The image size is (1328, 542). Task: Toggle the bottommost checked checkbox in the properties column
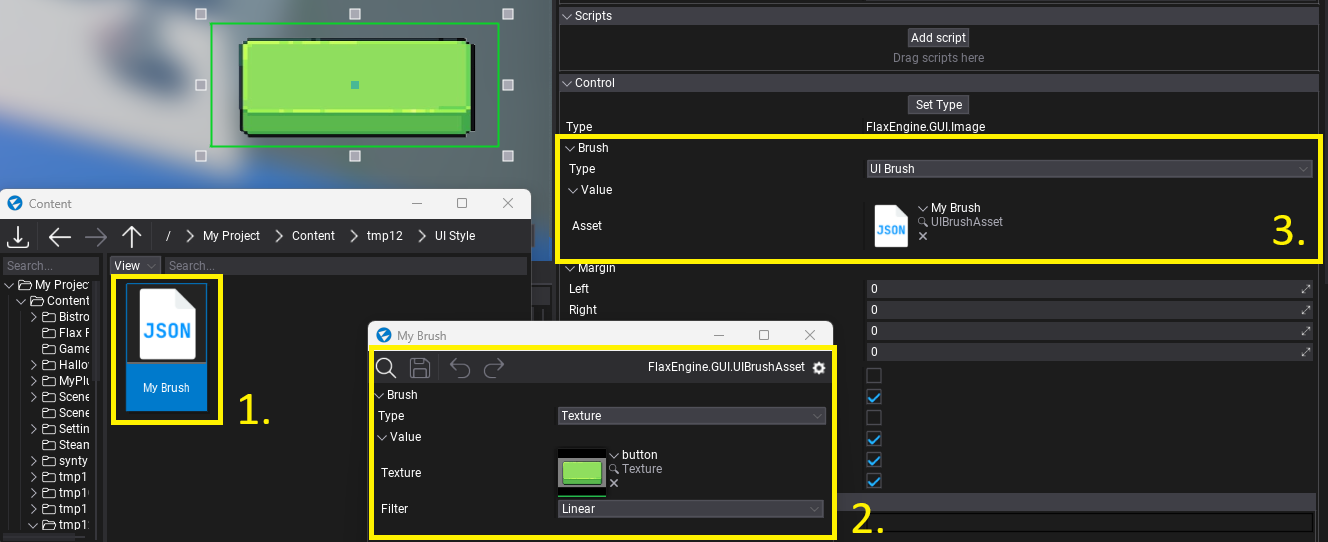coord(874,481)
